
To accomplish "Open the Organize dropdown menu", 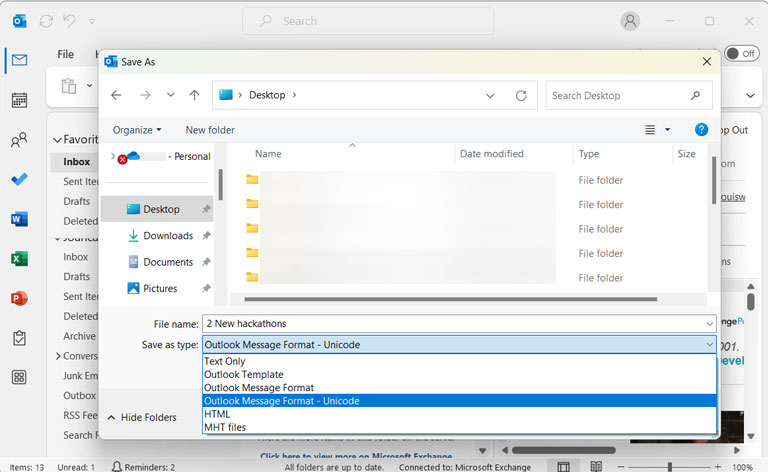I will click(137, 130).
